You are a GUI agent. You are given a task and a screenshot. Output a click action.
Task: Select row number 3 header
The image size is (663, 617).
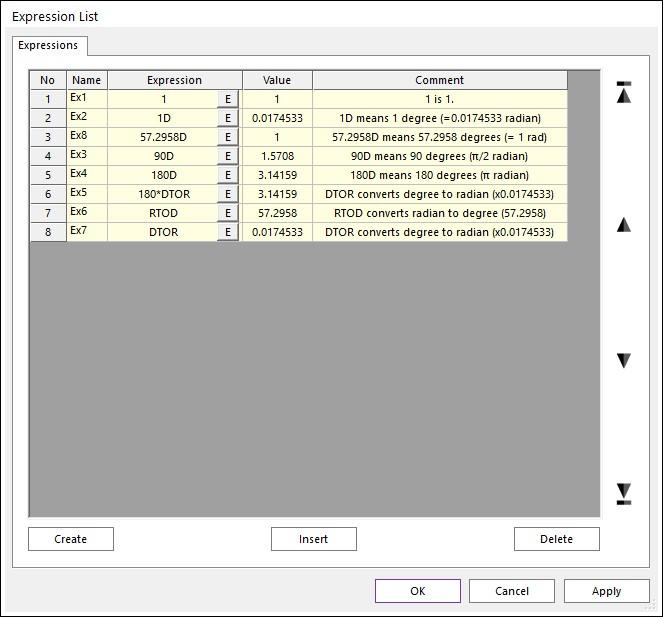(48, 137)
